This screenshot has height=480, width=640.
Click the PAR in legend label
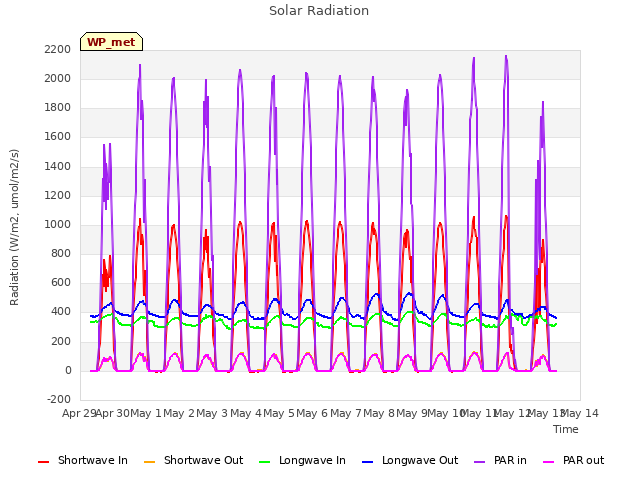510,460
